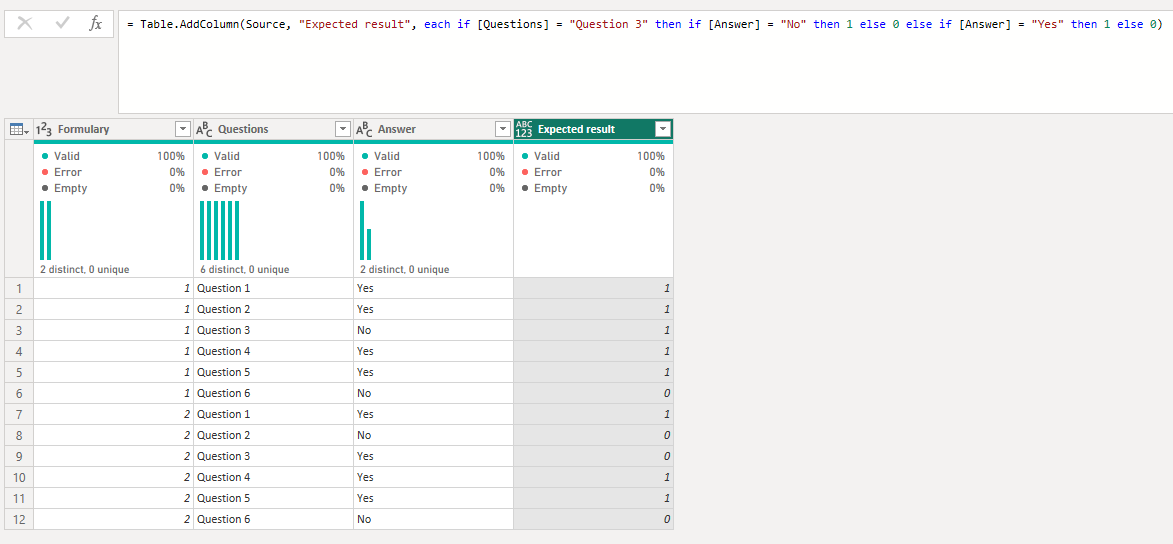Select row number 12
Viewport: 1173px width, 544px height.
pyautogui.click(x=19, y=519)
